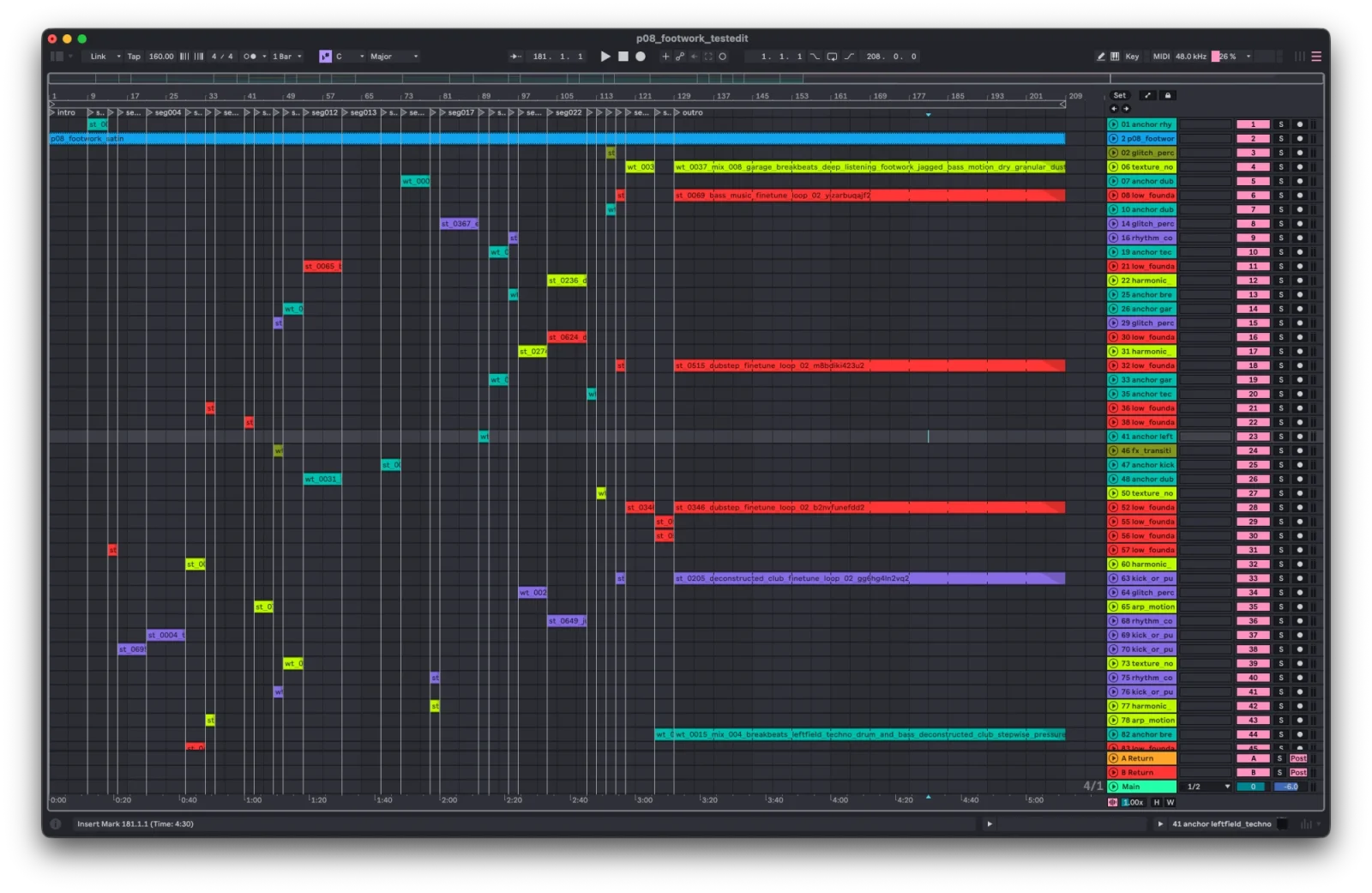The width and height of the screenshot is (1372, 893).
Task: Toggle the Automation Mode icon next to Set
Action: (1147, 95)
